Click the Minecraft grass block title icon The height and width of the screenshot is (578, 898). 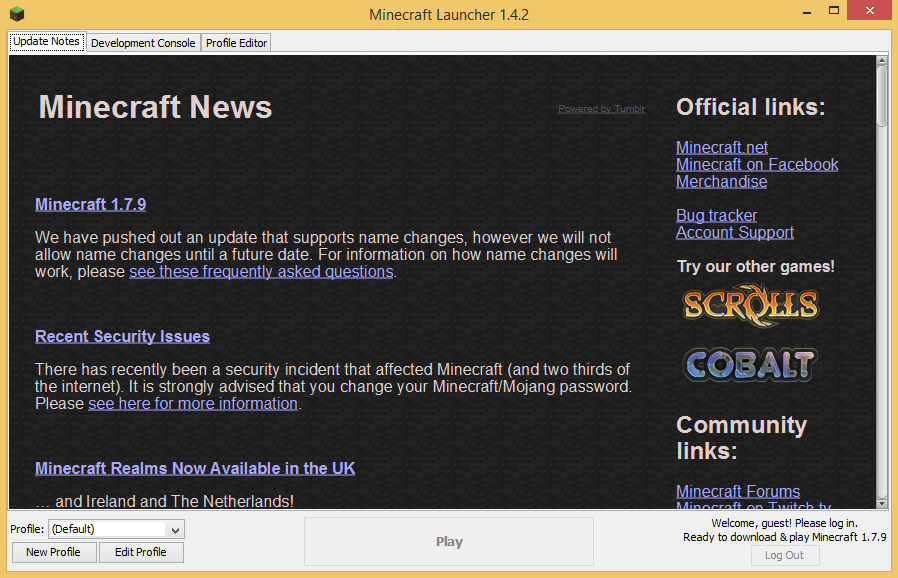pyautogui.click(x=16, y=14)
